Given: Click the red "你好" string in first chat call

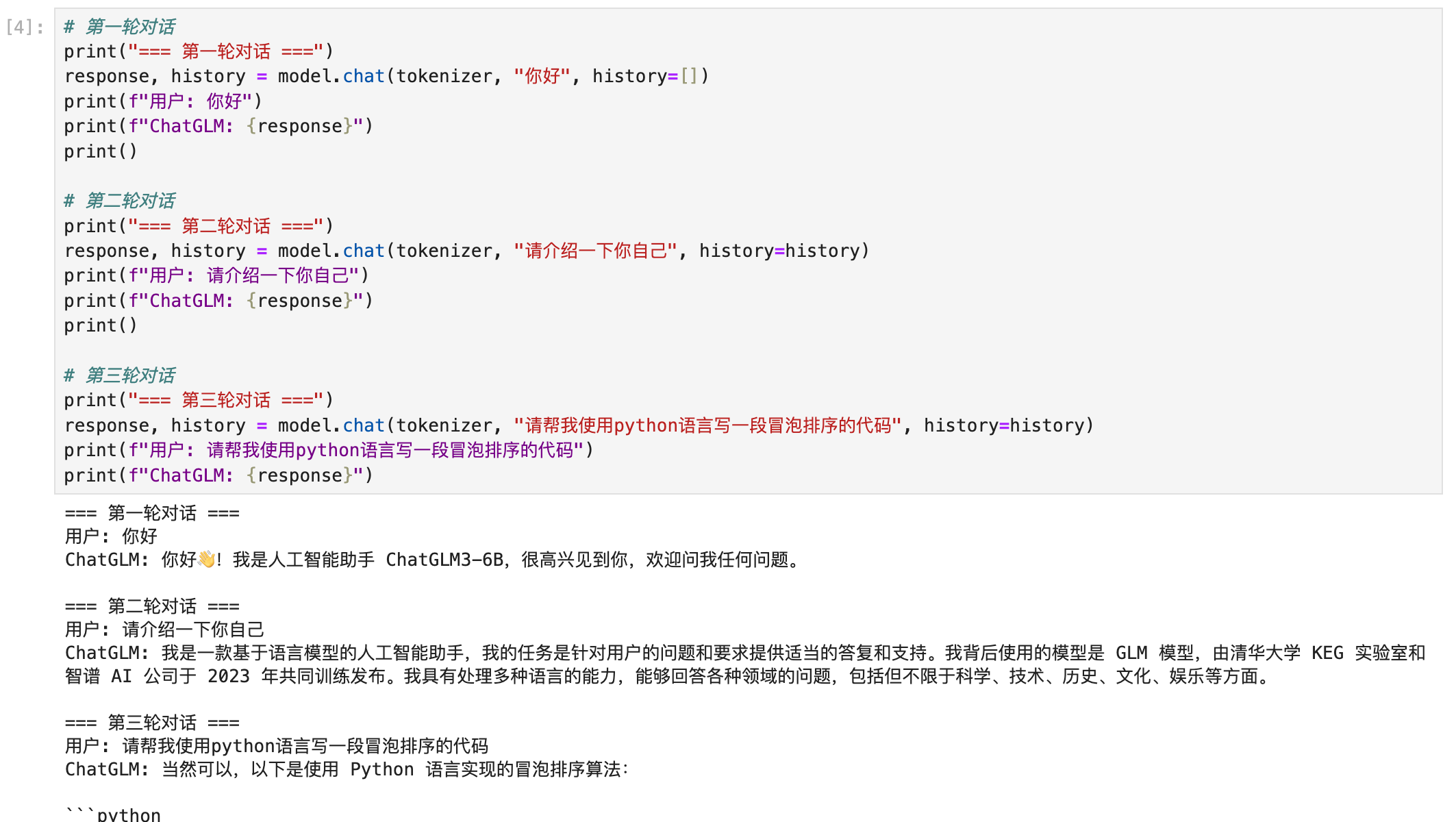Looking at the screenshot, I should point(542,76).
